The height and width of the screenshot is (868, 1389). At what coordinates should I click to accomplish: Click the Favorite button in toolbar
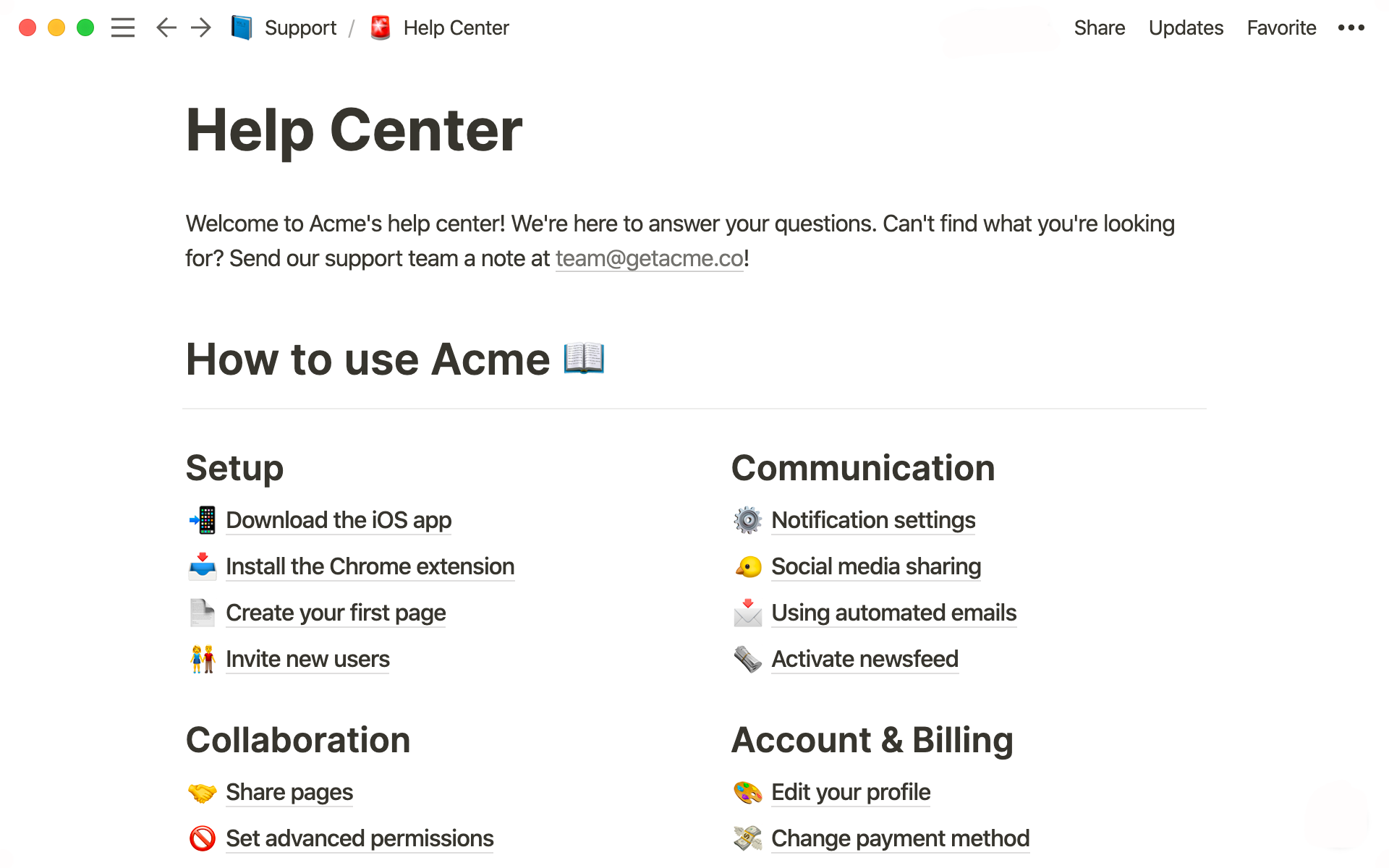coord(1281,27)
